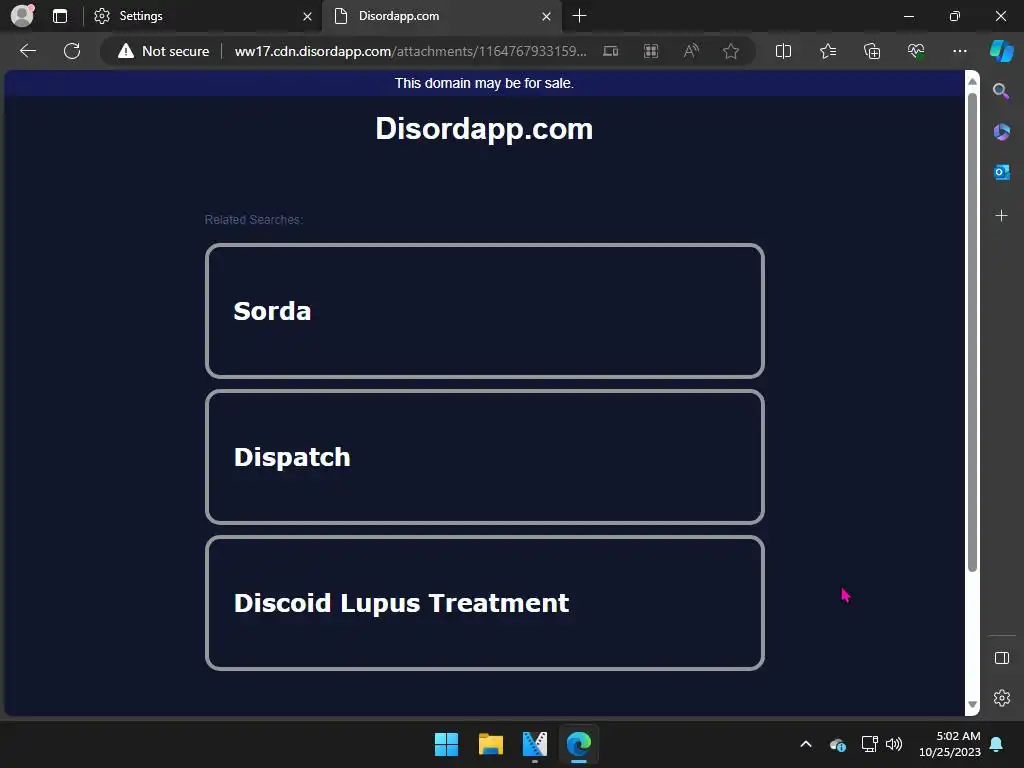Screen dimensions: 1024x768
Task: Focus the address bar URL
Action: coord(410,51)
